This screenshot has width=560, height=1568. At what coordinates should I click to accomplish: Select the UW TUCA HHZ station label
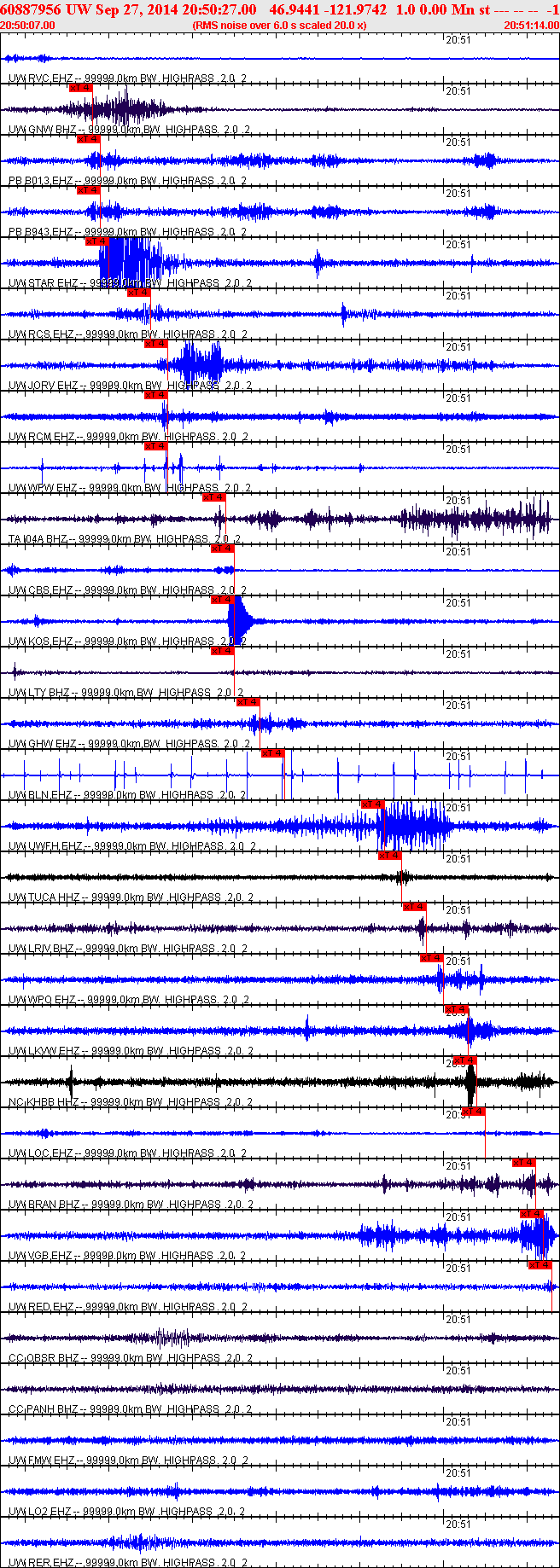pyautogui.click(x=131, y=897)
